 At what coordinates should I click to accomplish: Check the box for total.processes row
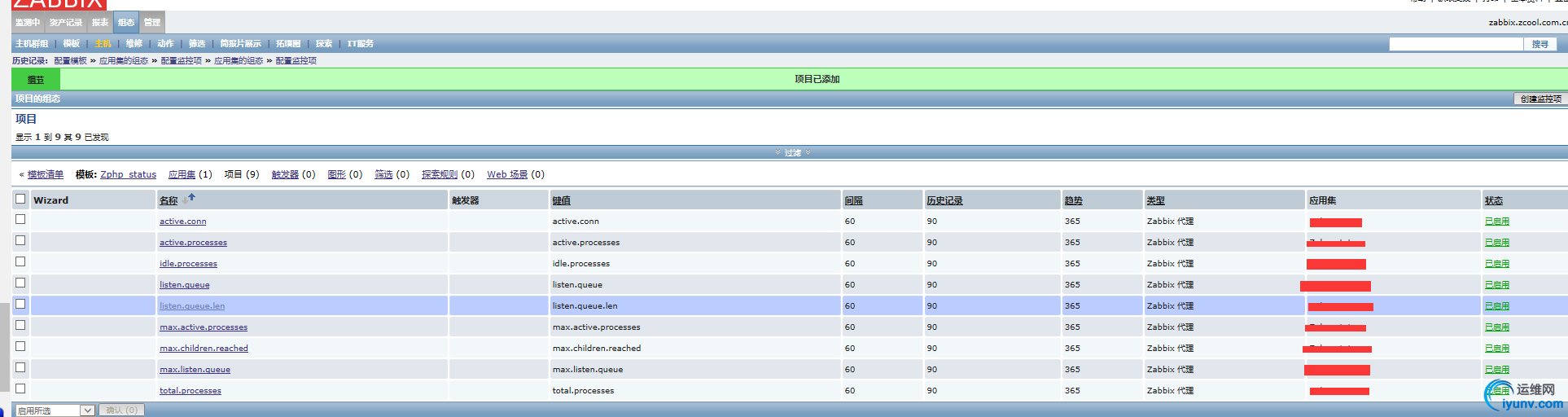[20, 388]
